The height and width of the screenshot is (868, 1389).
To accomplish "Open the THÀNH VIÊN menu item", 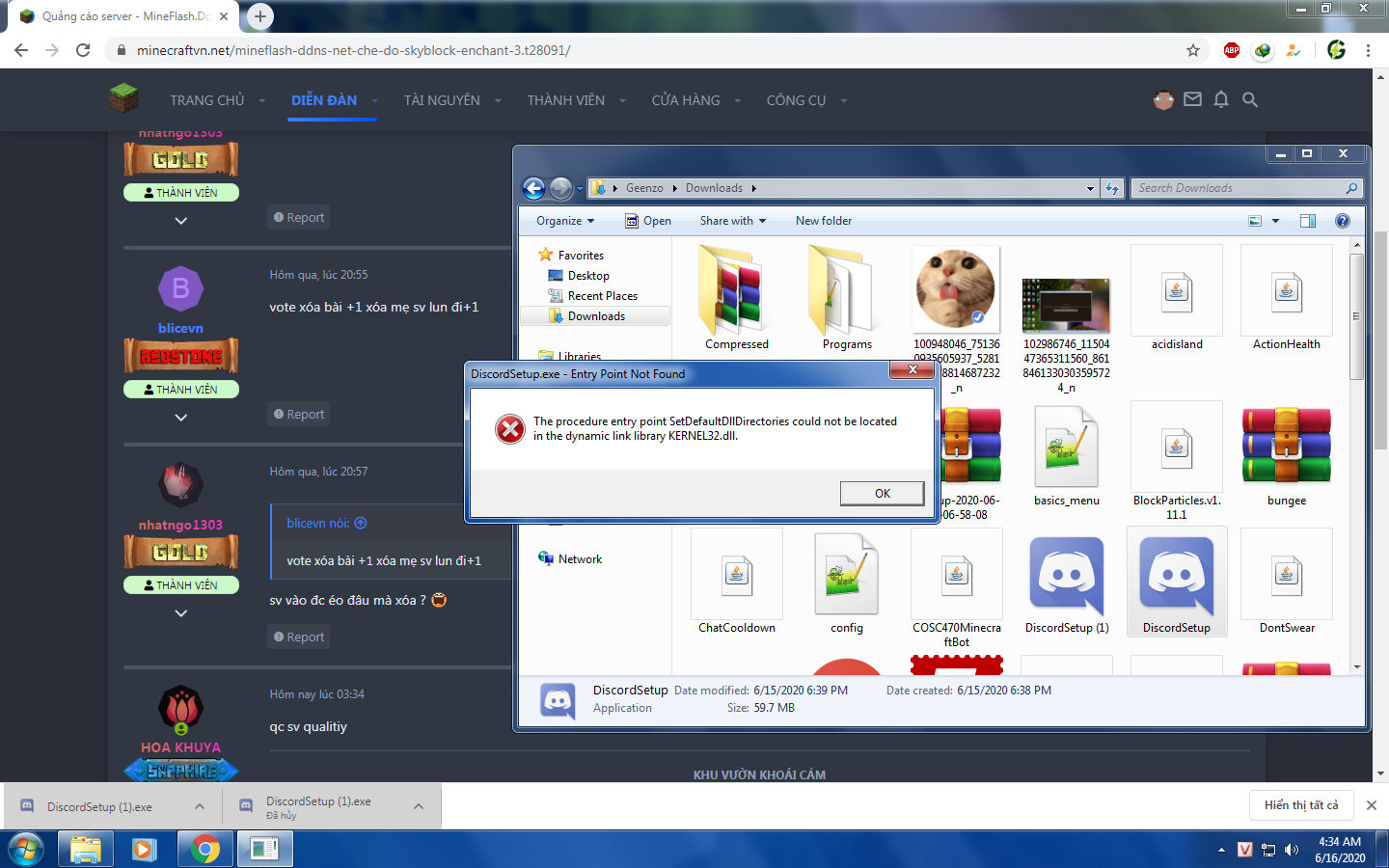I will [566, 100].
